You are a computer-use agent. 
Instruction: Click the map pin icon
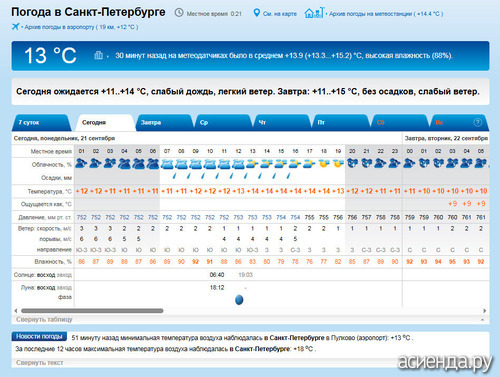[x=256, y=13]
